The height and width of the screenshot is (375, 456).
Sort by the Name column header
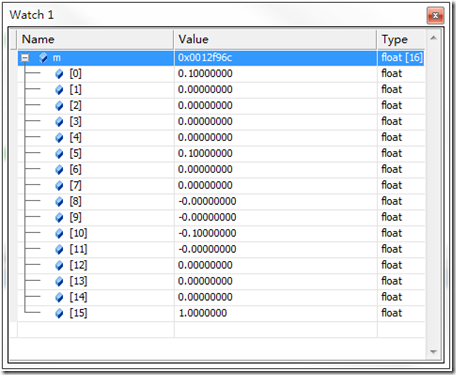(95, 39)
